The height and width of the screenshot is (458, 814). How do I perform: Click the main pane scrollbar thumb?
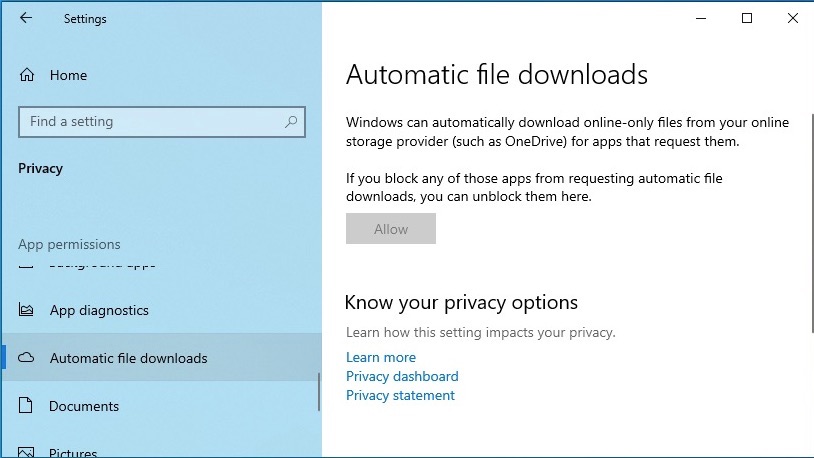[x=812, y=223]
